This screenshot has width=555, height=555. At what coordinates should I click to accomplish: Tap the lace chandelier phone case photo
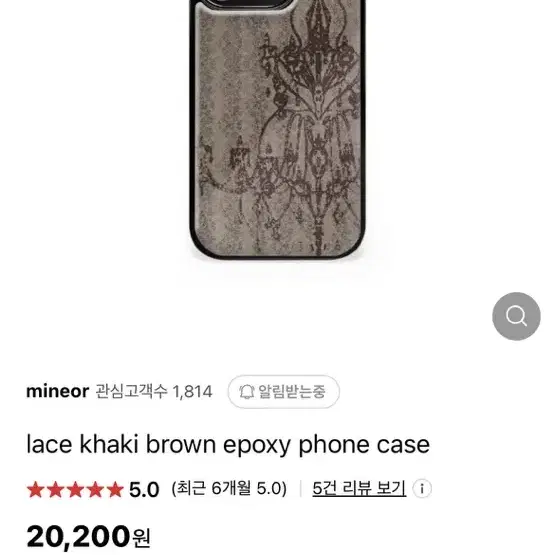coord(278,129)
